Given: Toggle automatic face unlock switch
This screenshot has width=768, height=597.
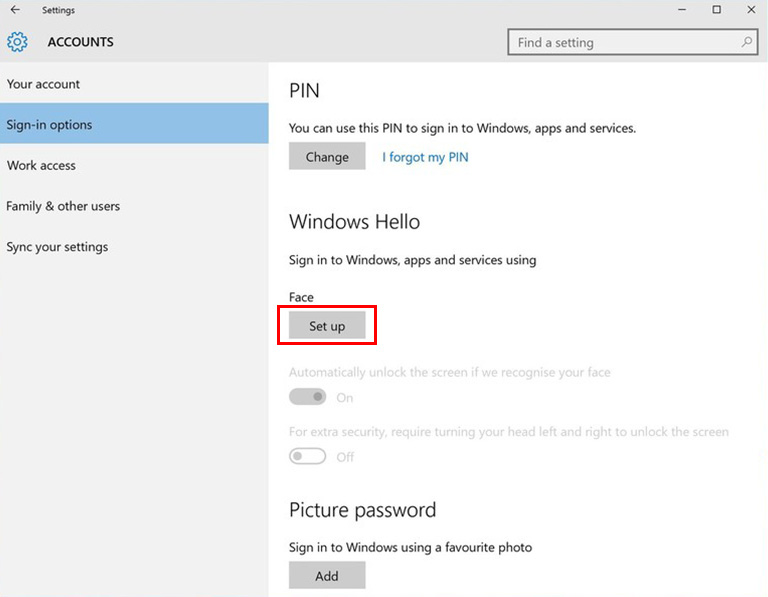Looking at the screenshot, I should pyautogui.click(x=308, y=397).
